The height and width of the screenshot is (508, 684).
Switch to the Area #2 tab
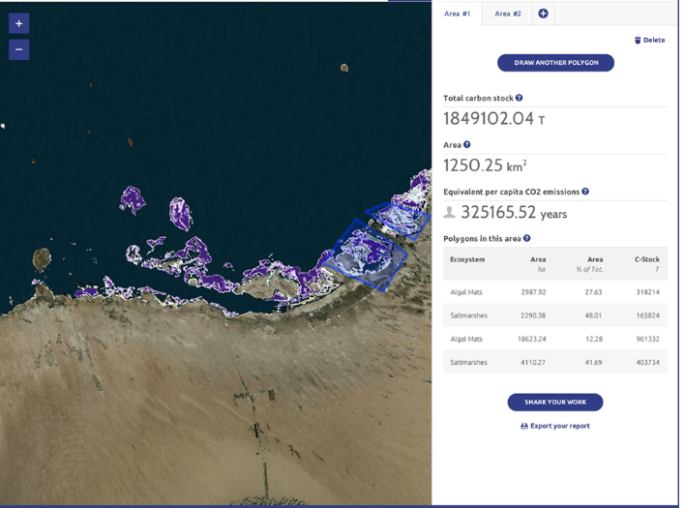508,13
